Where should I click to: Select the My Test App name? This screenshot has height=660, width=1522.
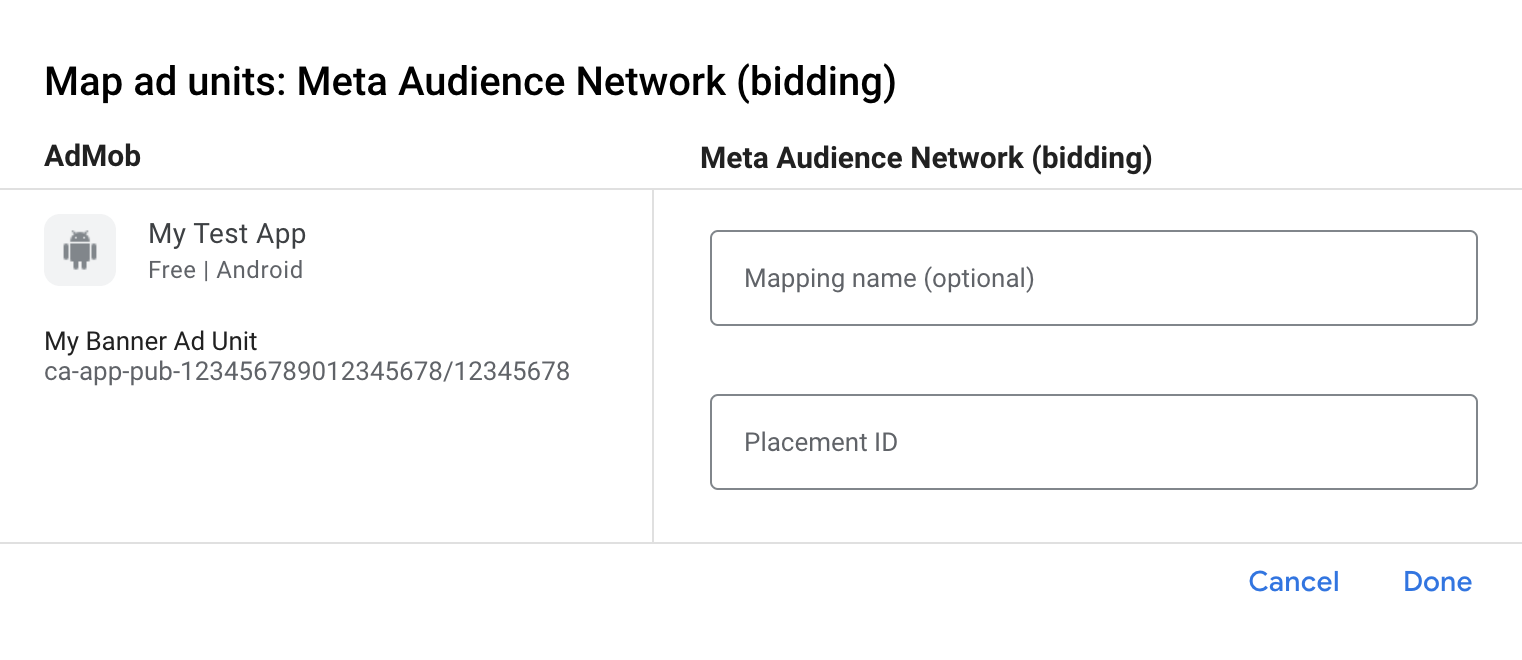point(227,234)
